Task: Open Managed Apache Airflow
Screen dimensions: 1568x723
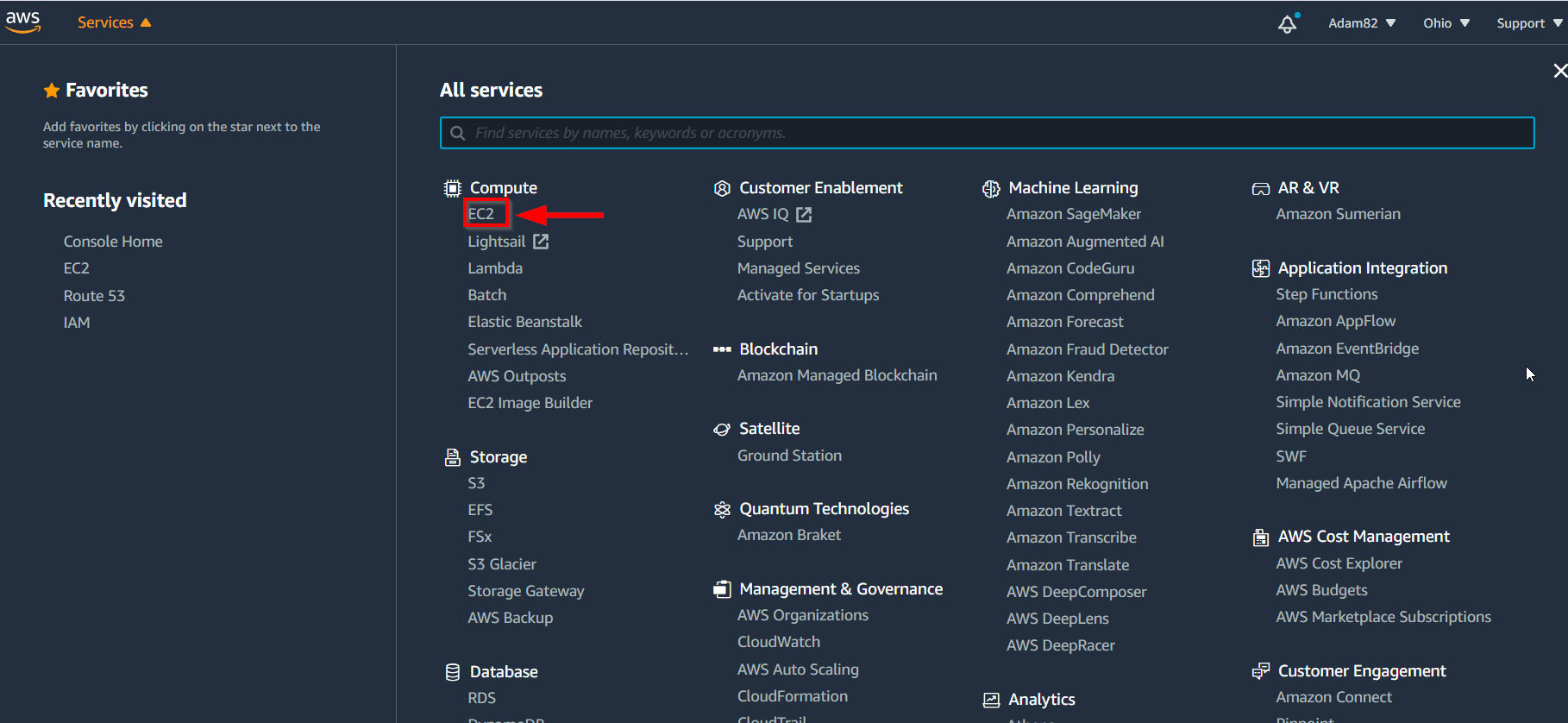Action: coord(1362,483)
